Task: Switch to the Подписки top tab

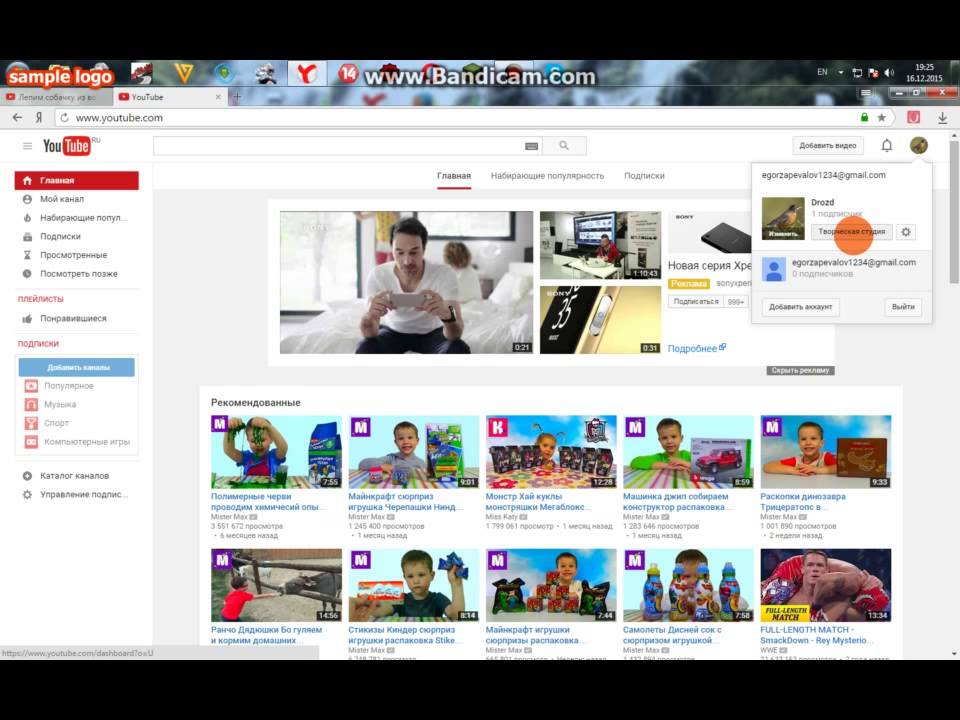Action: tap(644, 176)
